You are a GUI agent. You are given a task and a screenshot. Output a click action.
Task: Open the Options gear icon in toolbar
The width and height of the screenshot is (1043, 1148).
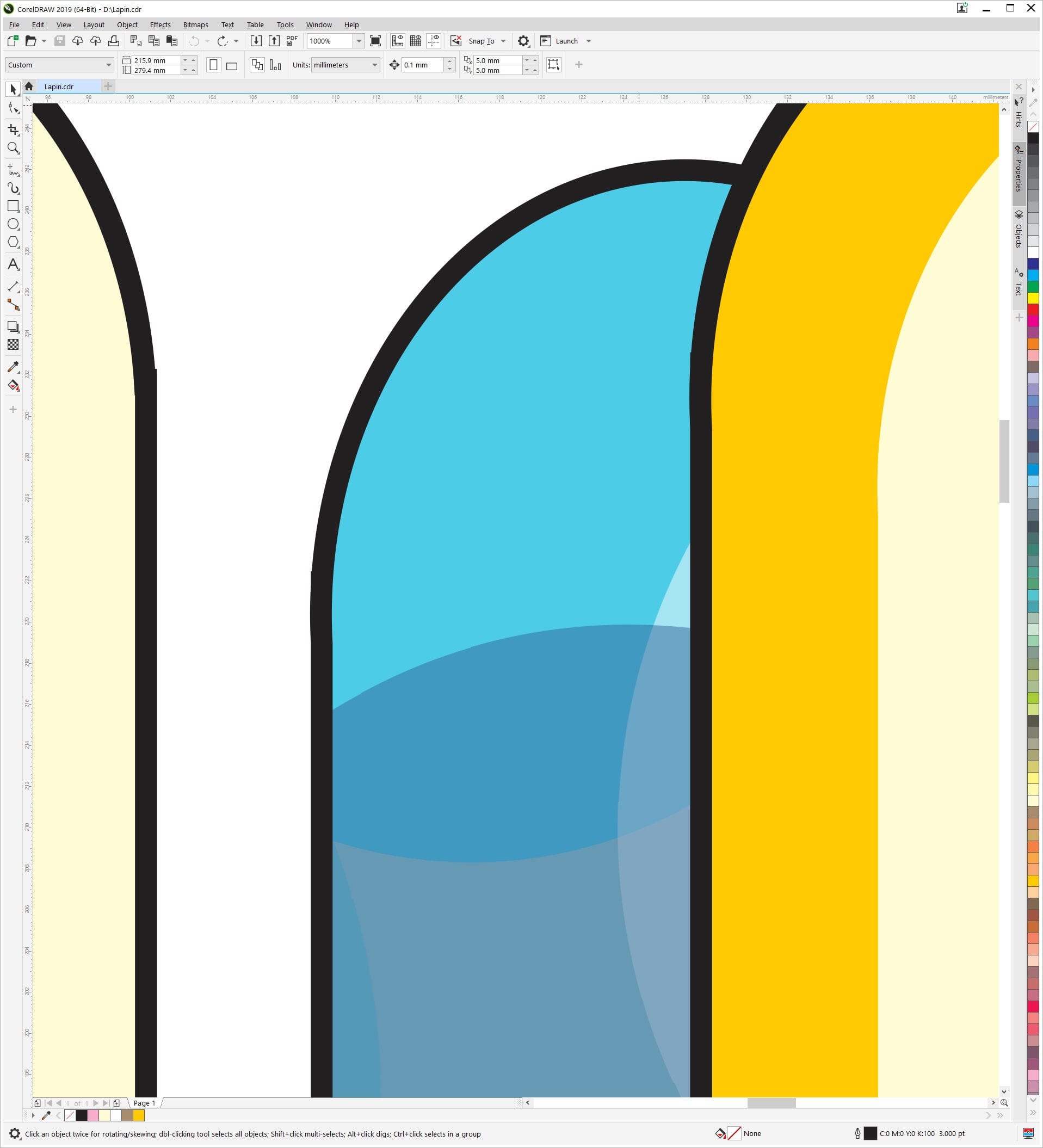523,41
